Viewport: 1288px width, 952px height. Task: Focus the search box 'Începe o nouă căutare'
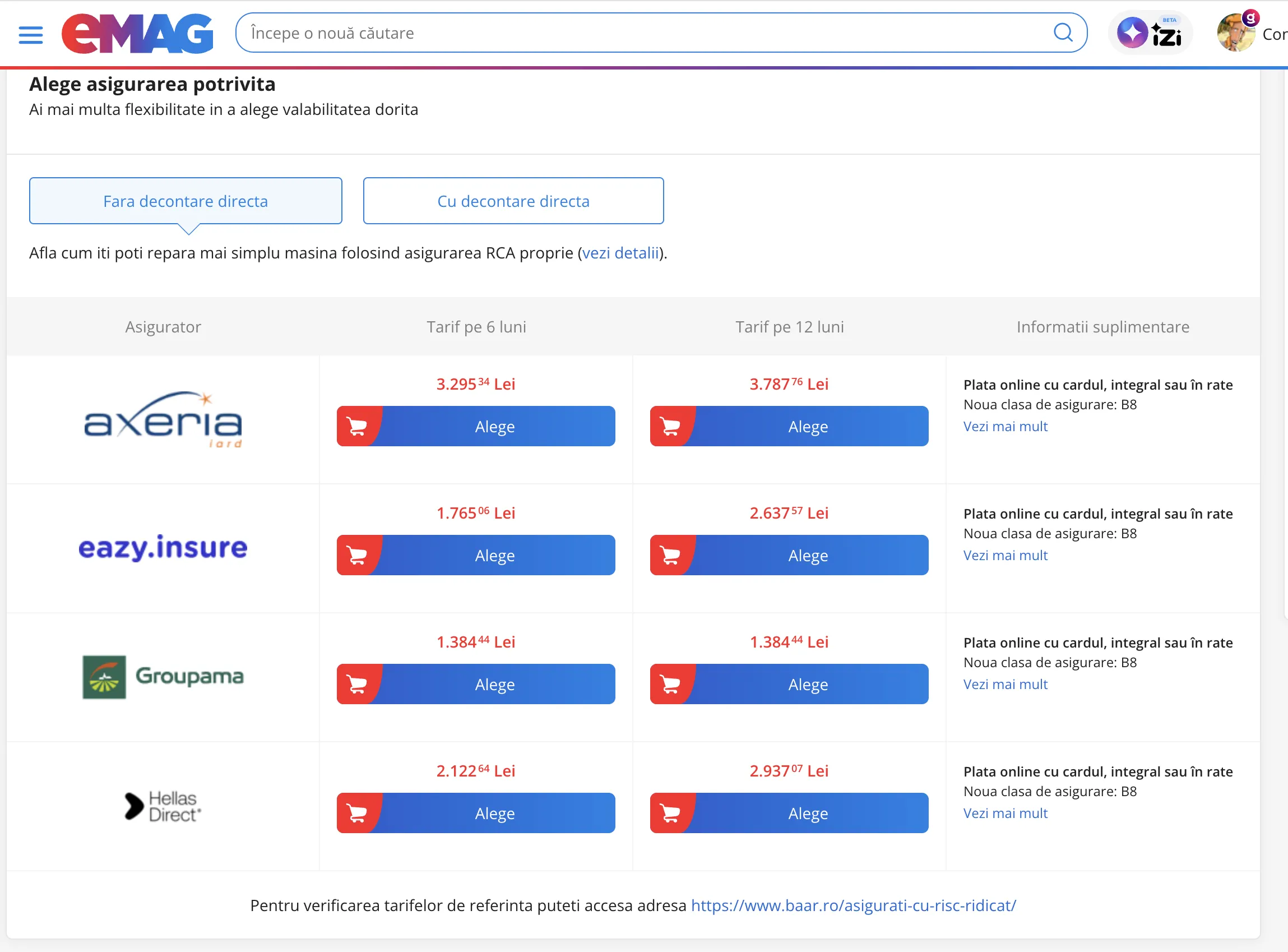(661, 33)
